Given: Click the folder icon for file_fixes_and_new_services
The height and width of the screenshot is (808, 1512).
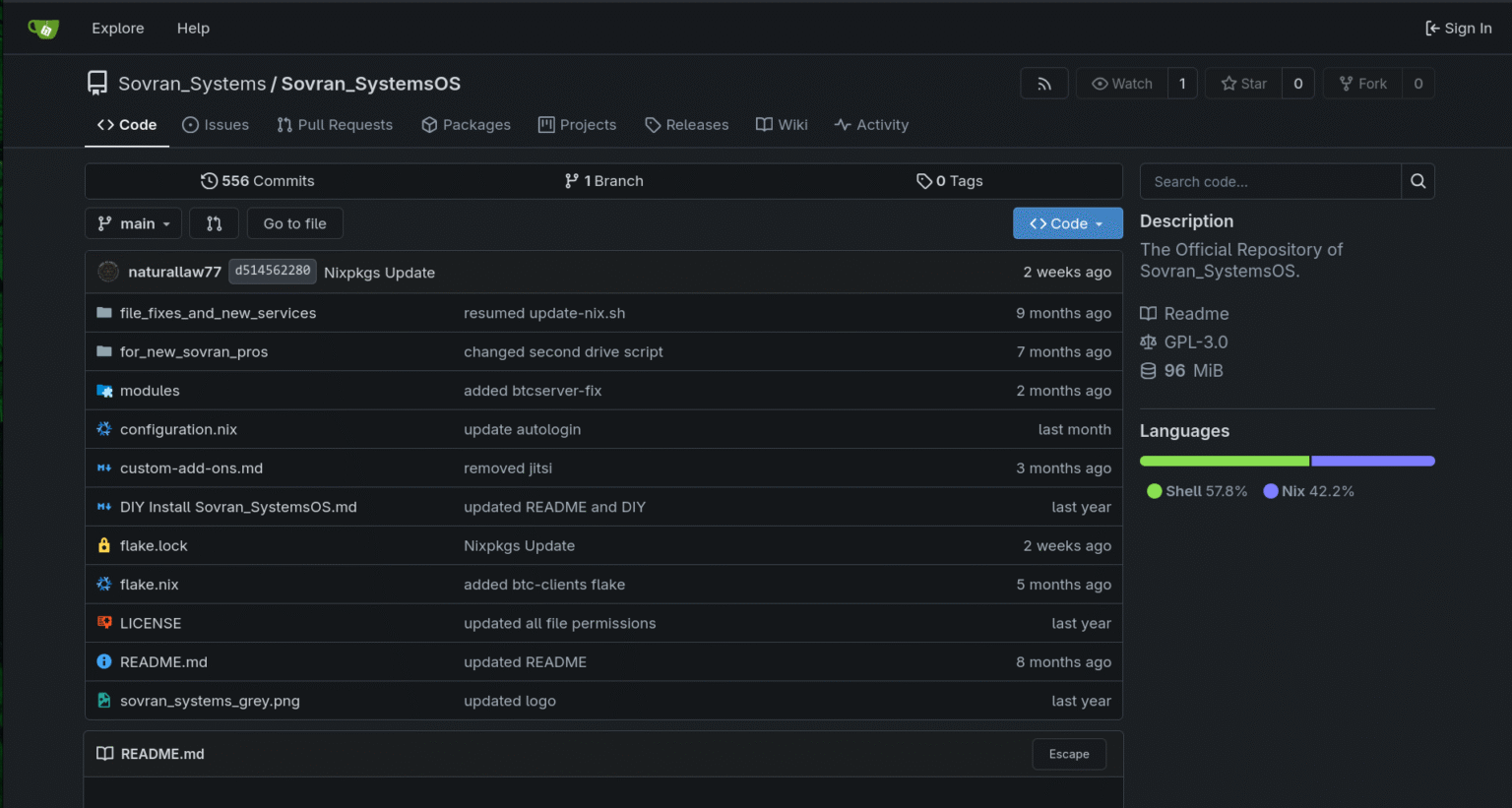Looking at the screenshot, I should click(x=104, y=313).
